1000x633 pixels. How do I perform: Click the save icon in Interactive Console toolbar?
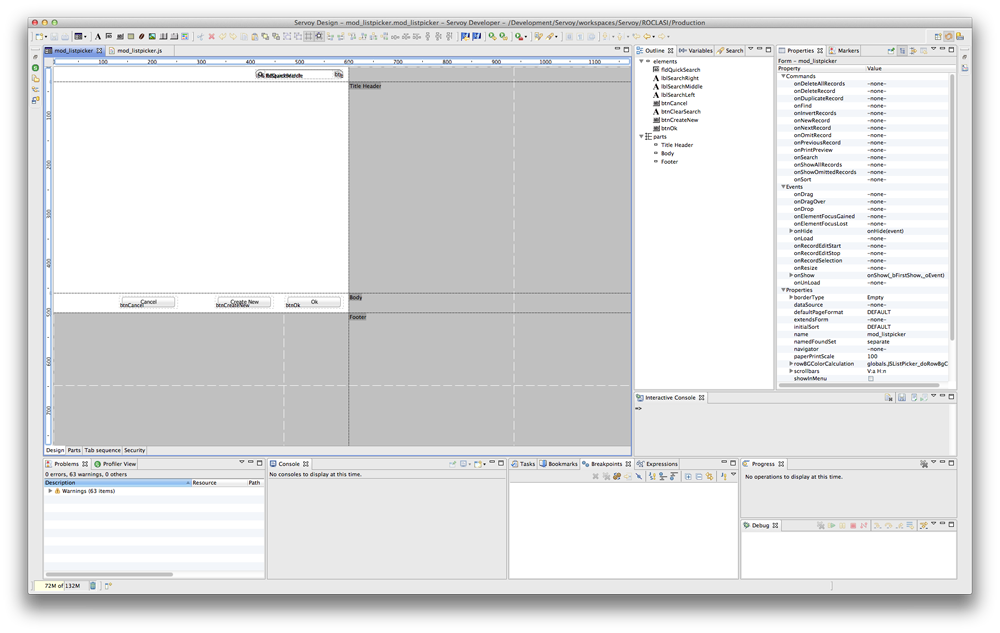902,397
